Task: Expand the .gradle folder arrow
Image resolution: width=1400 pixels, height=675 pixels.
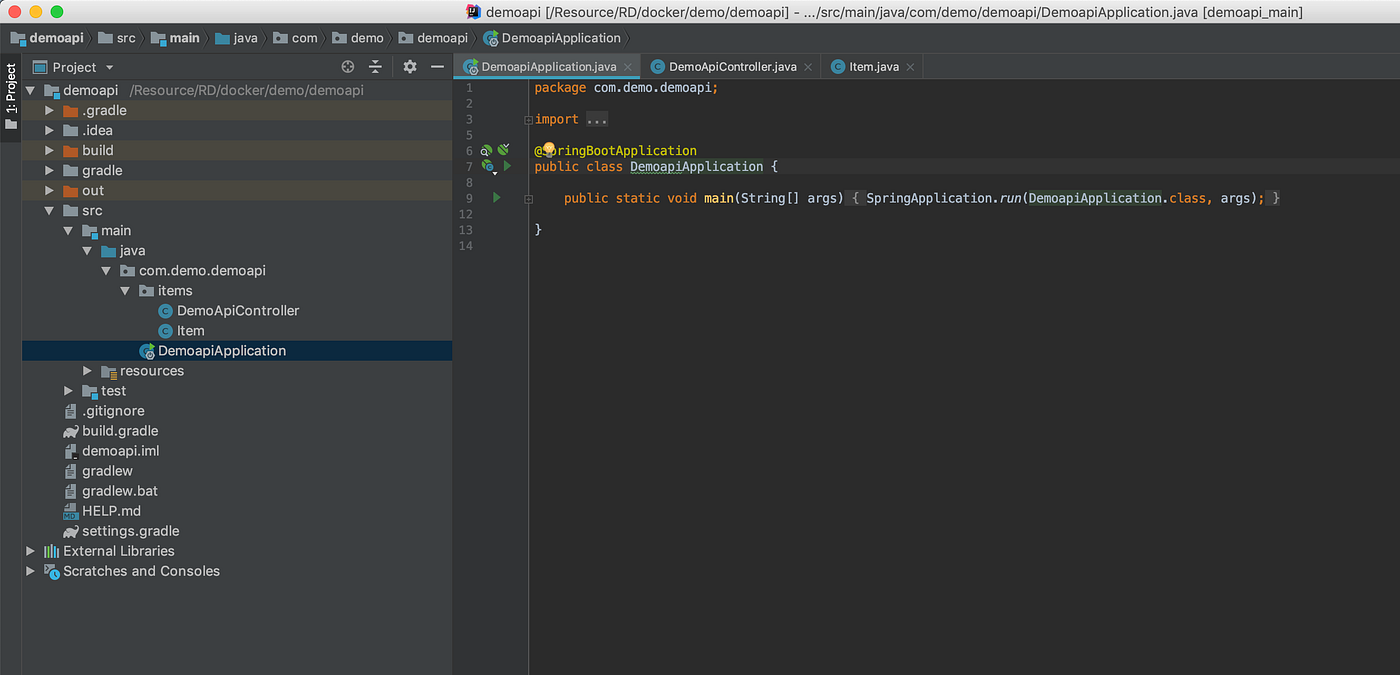Action: [x=49, y=111]
